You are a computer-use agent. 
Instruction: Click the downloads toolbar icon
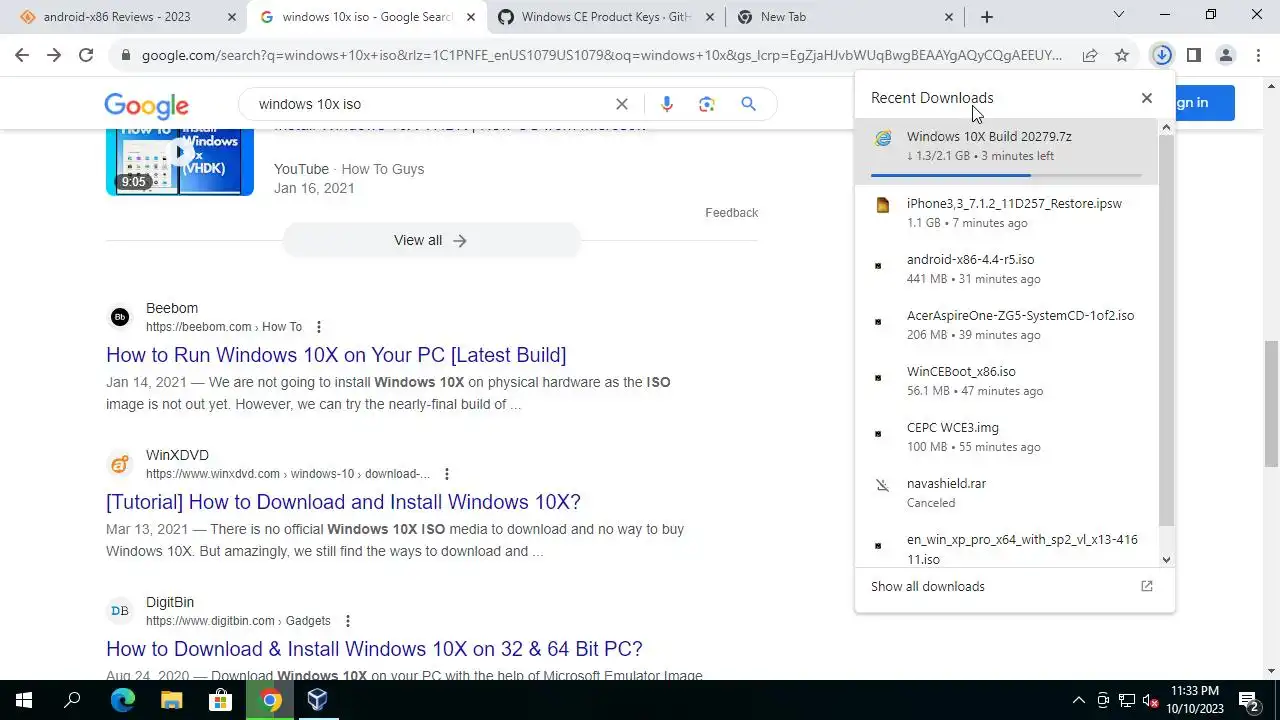(x=1162, y=56)
